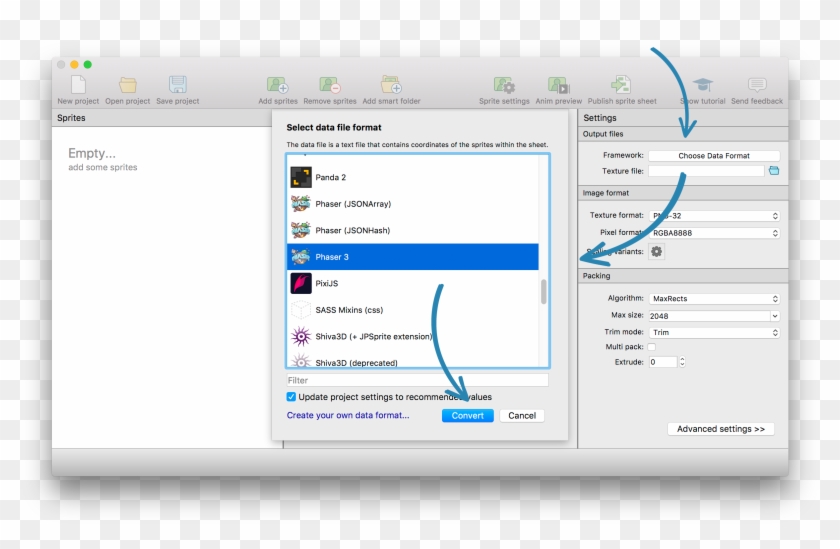This screenshot has width=840, height=549.
Task: Open Trim mode dropdown
Action: [x=714, y=333]
